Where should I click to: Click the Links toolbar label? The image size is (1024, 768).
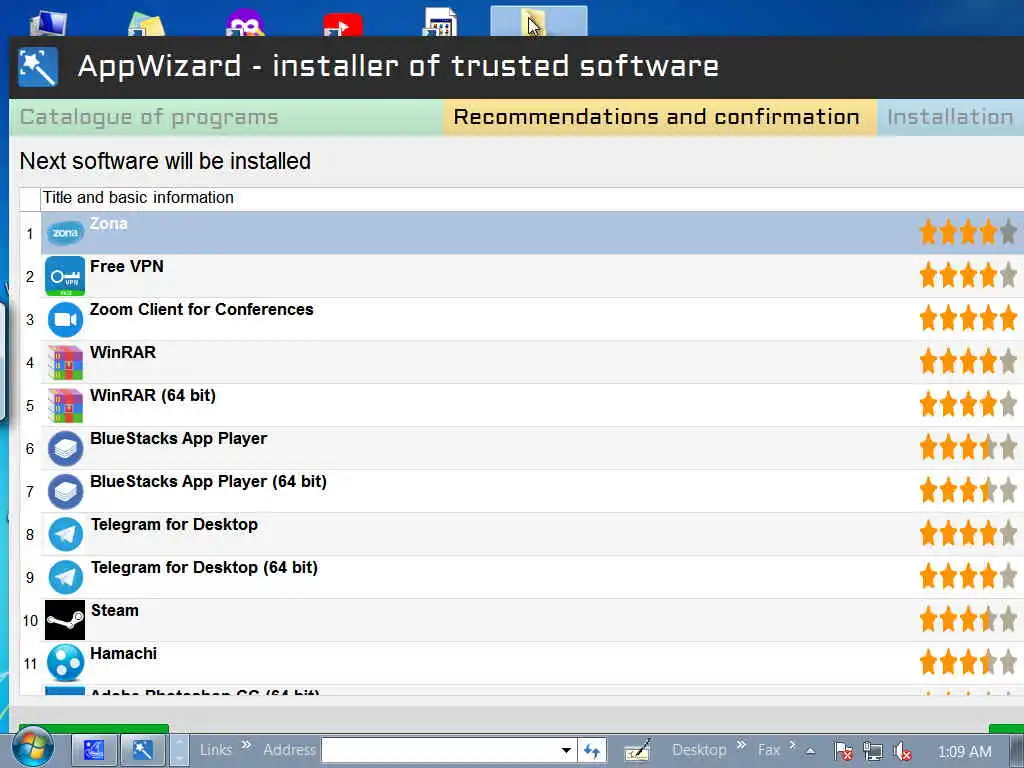[x=216, y=750]
